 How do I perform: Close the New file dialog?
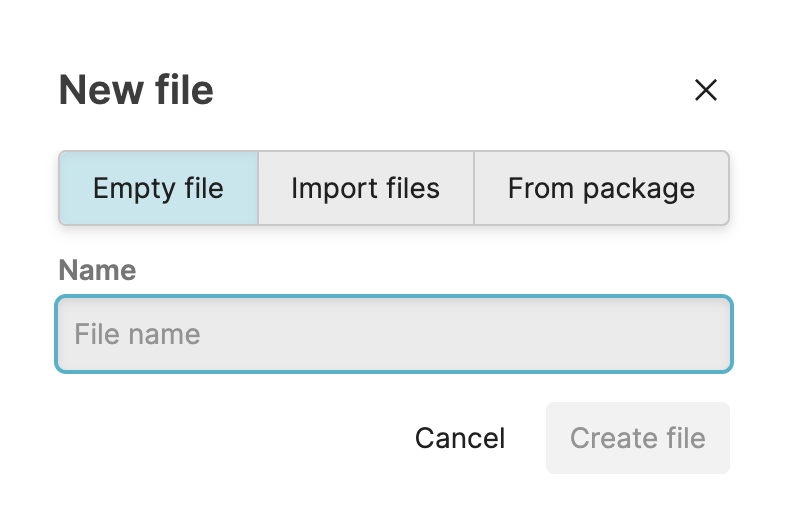(x=706, y=91)
